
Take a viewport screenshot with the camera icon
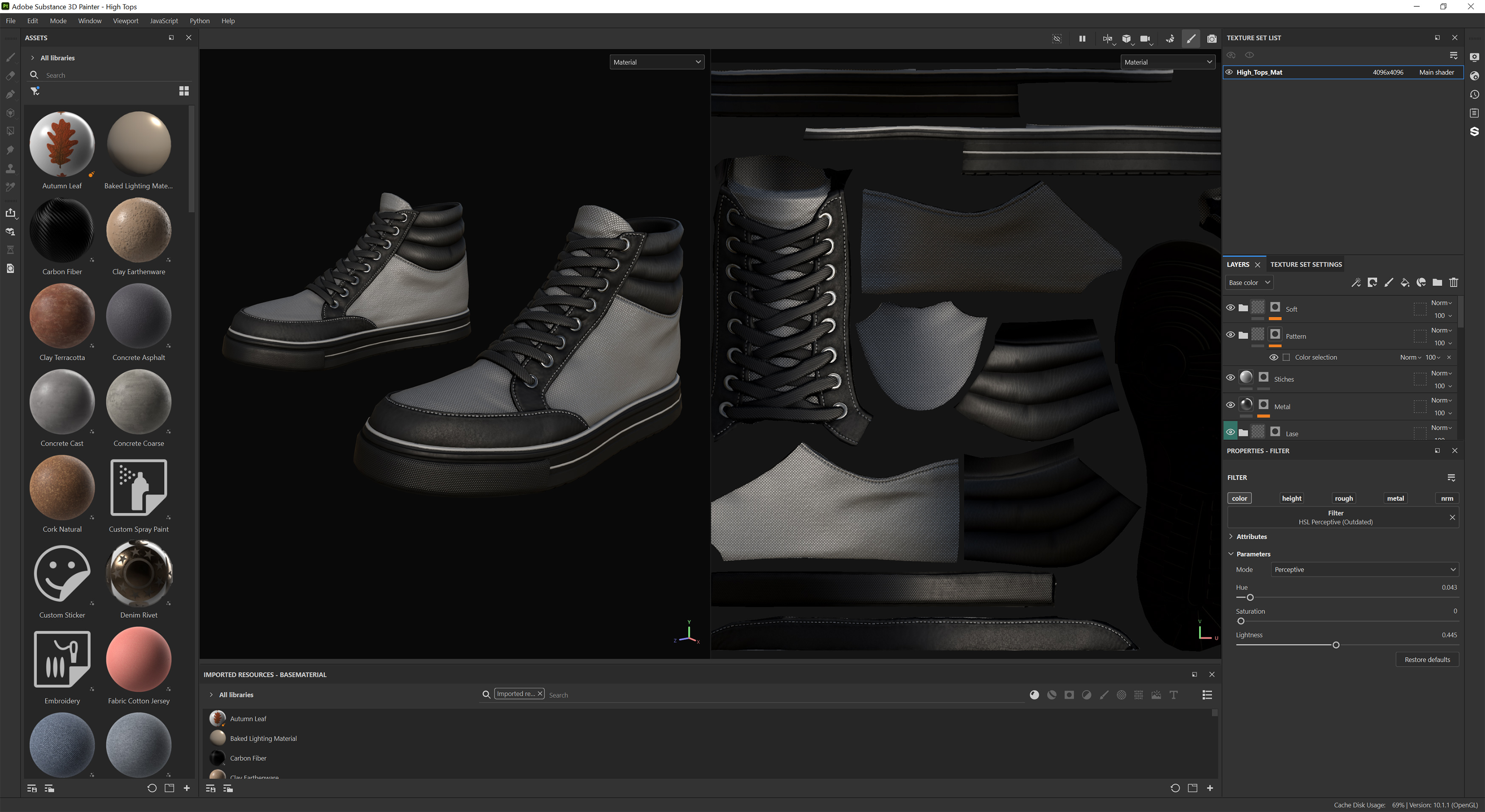(x=1212, y=39)
